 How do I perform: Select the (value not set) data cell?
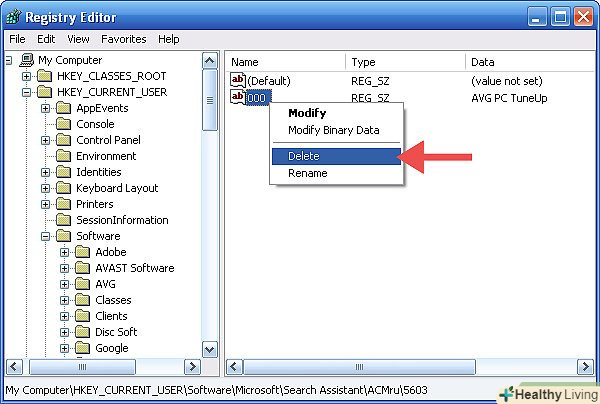point(507,81)
